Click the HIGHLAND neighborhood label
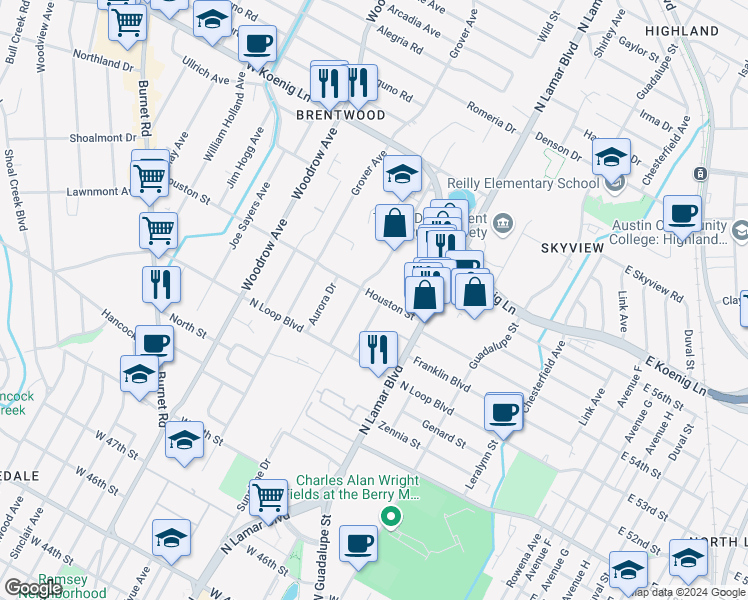 (x=682, y=31)
